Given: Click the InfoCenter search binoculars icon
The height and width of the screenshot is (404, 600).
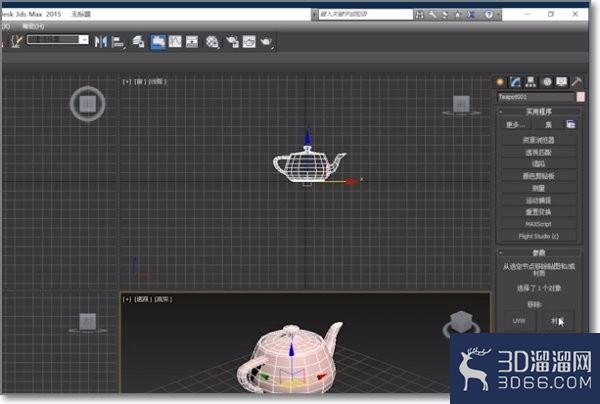Looking at the screenshot, I should pos(420,15).
